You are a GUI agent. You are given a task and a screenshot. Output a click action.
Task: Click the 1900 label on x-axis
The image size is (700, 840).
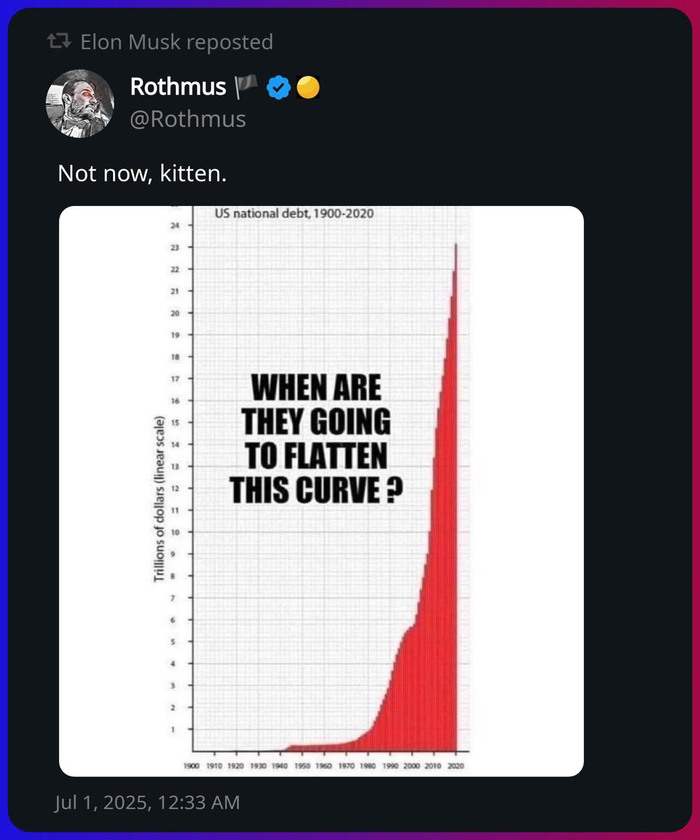pos(192,766)
